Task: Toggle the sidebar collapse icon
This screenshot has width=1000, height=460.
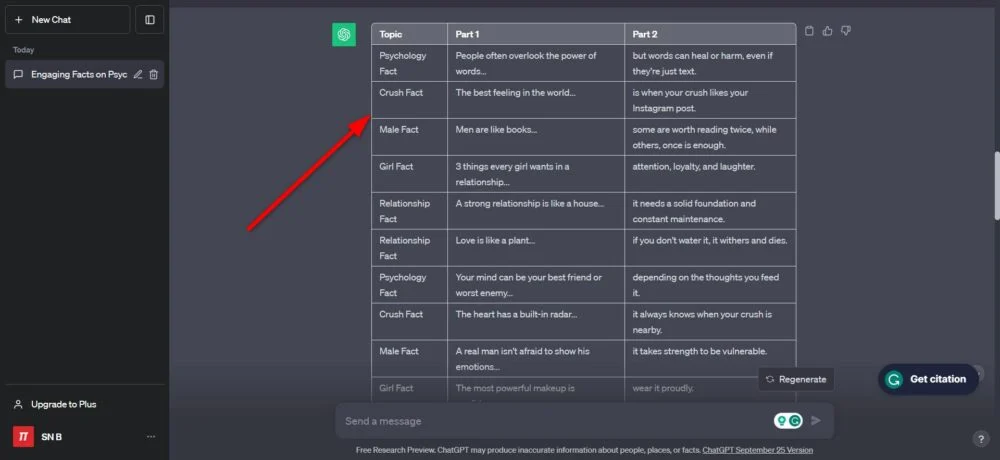Action: click(150, 19)
